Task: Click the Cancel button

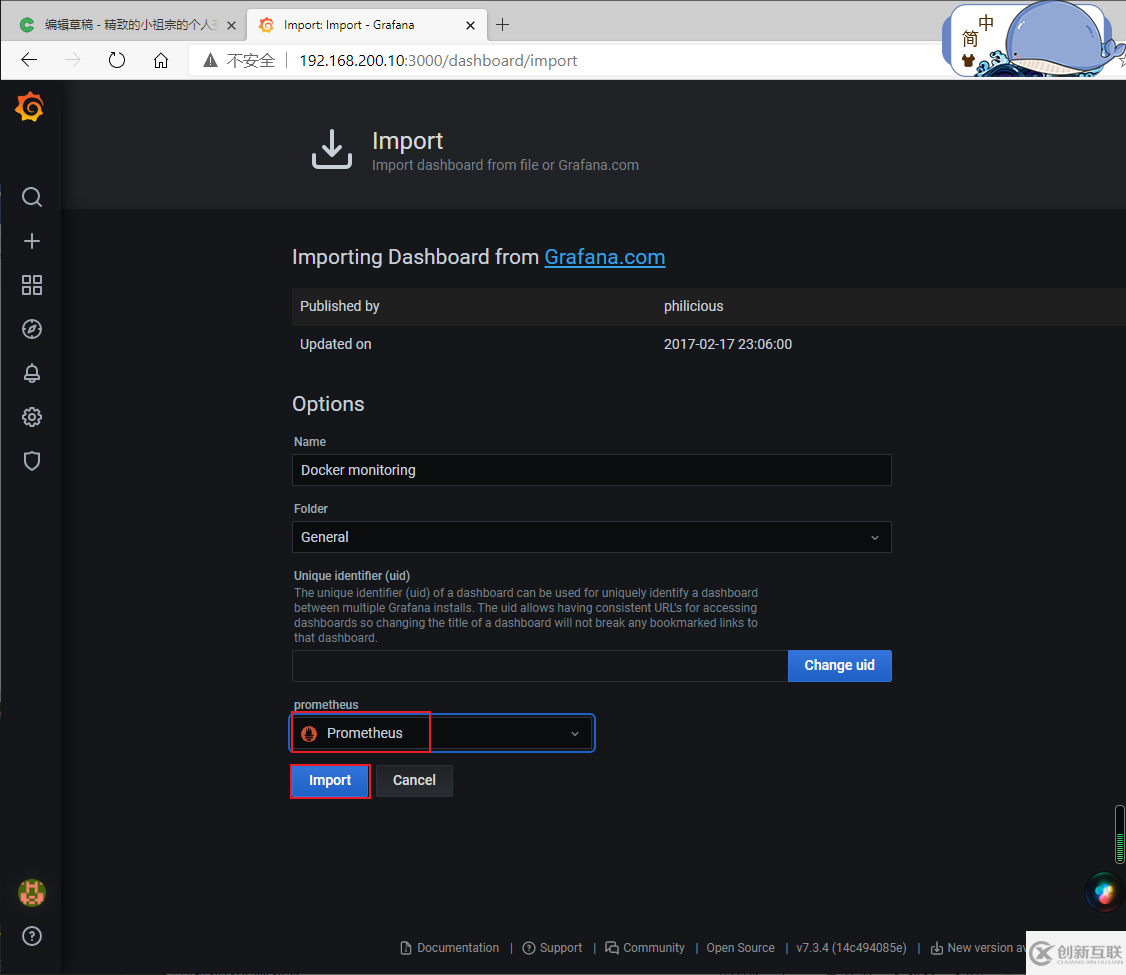Action: 414,780
